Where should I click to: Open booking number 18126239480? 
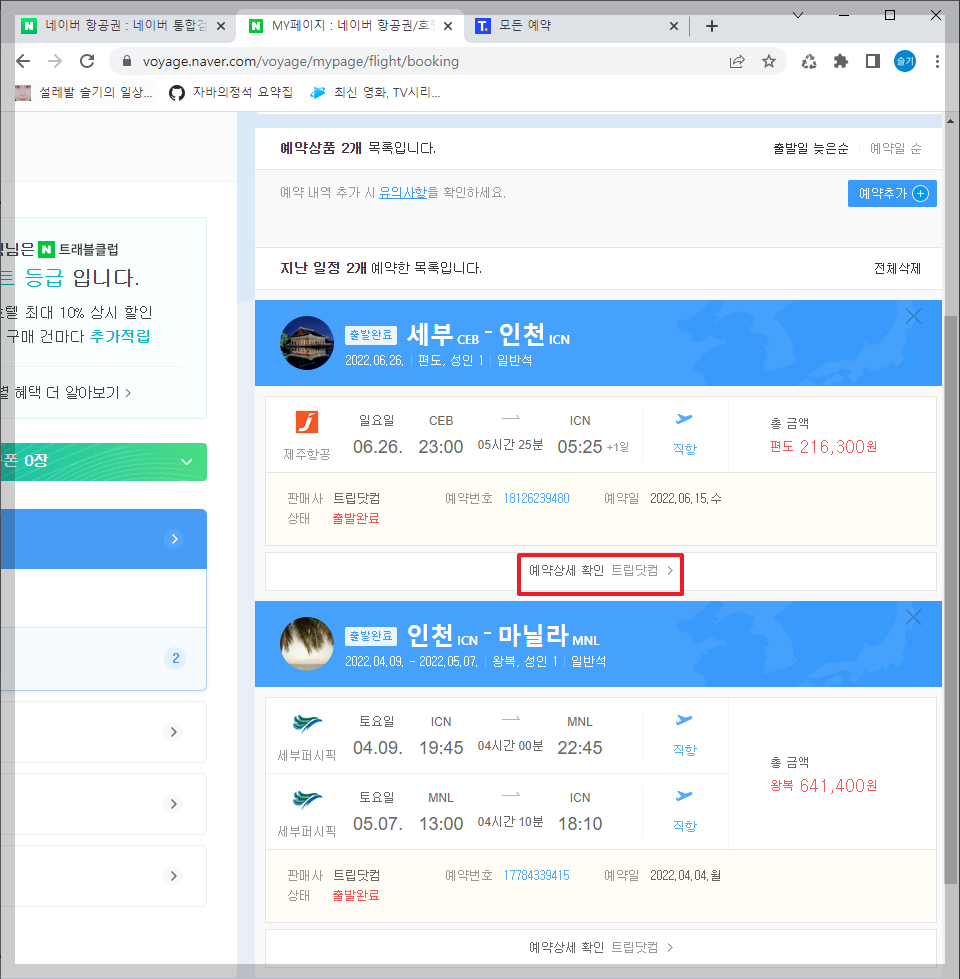click(536, 498)
